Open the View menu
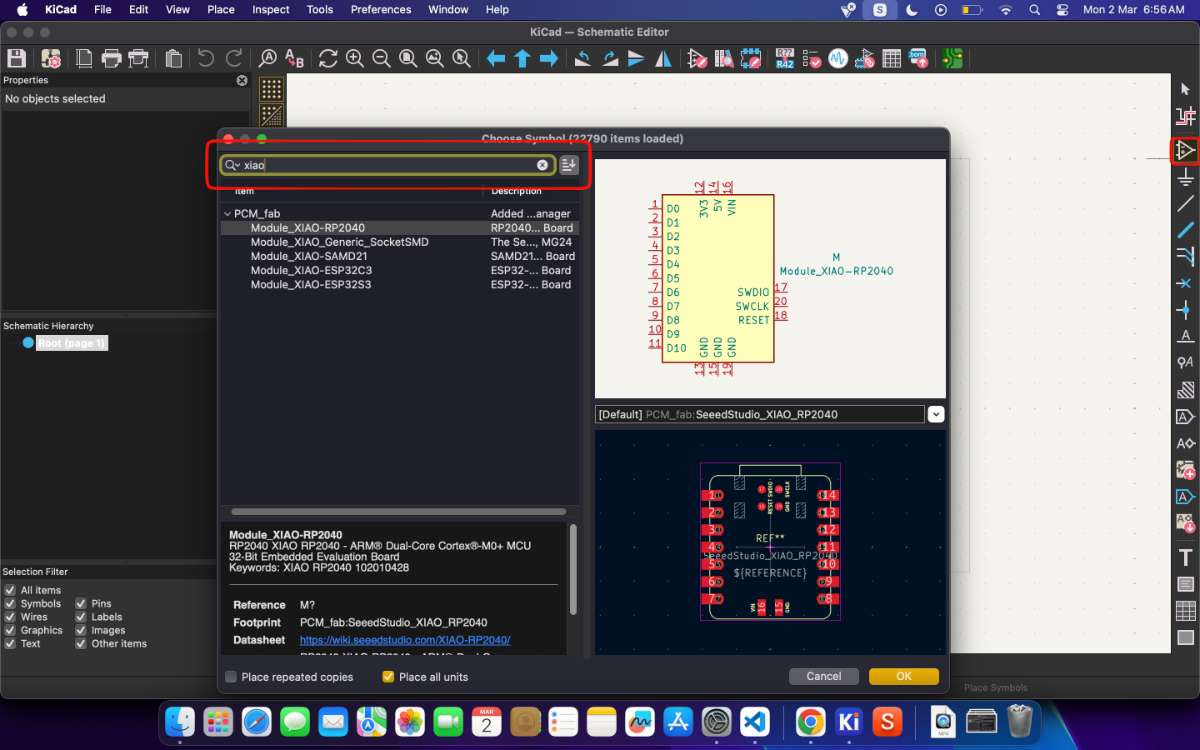Screen dimensions: 1200x750 coord(178,9)
